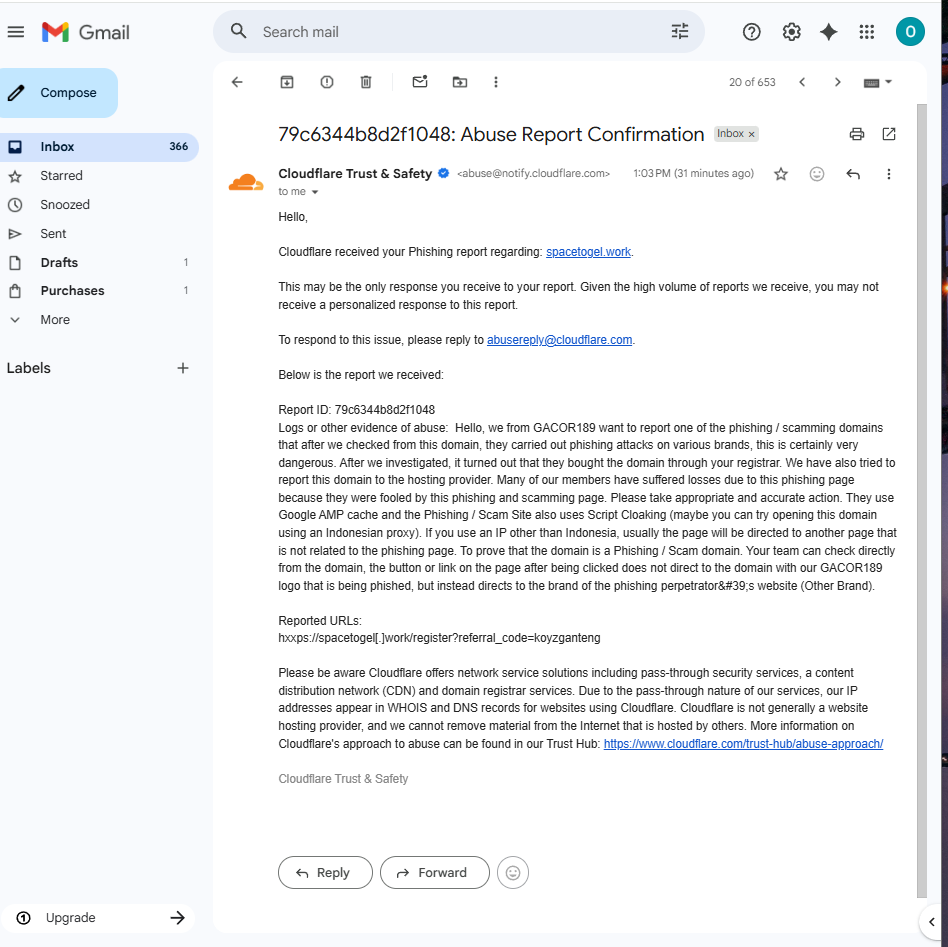Add emoji reaction in message header
This screenshot has width=948, height=947.
(x=817, y=175)
